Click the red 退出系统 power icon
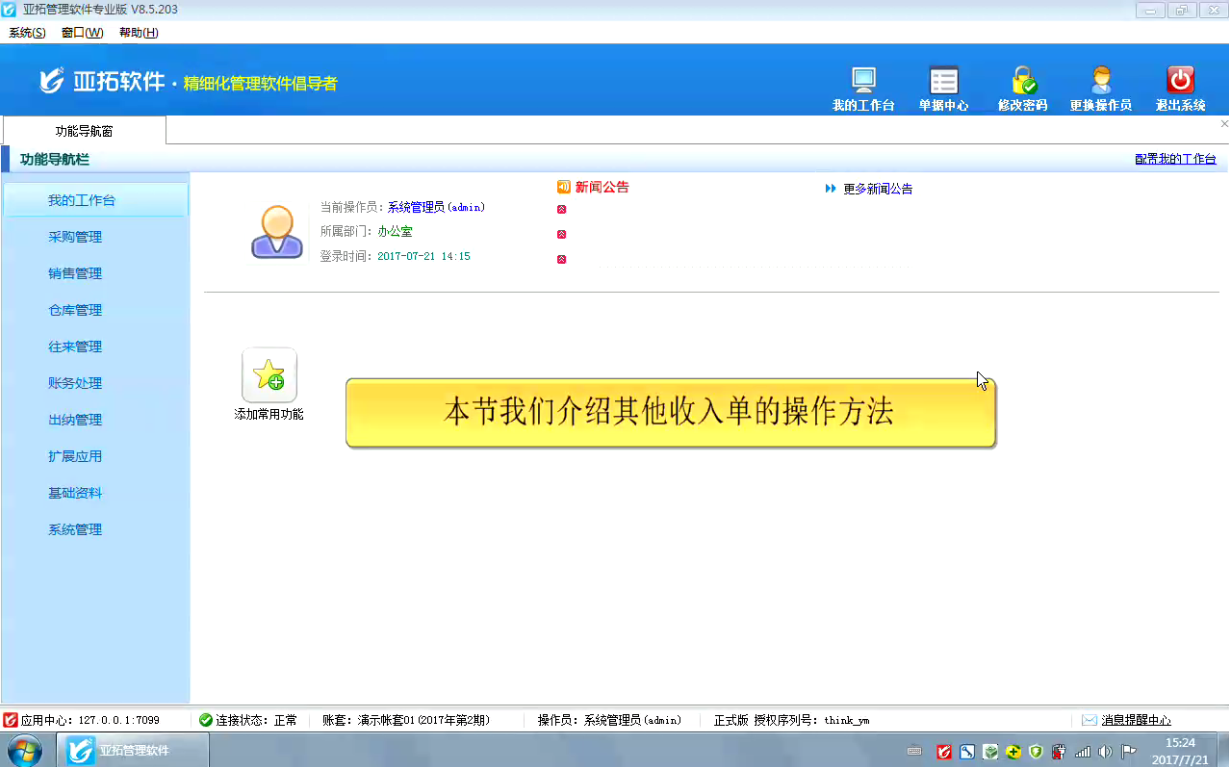The height and width of the screenshot is (767, 1229). [x=1180, y=82]
